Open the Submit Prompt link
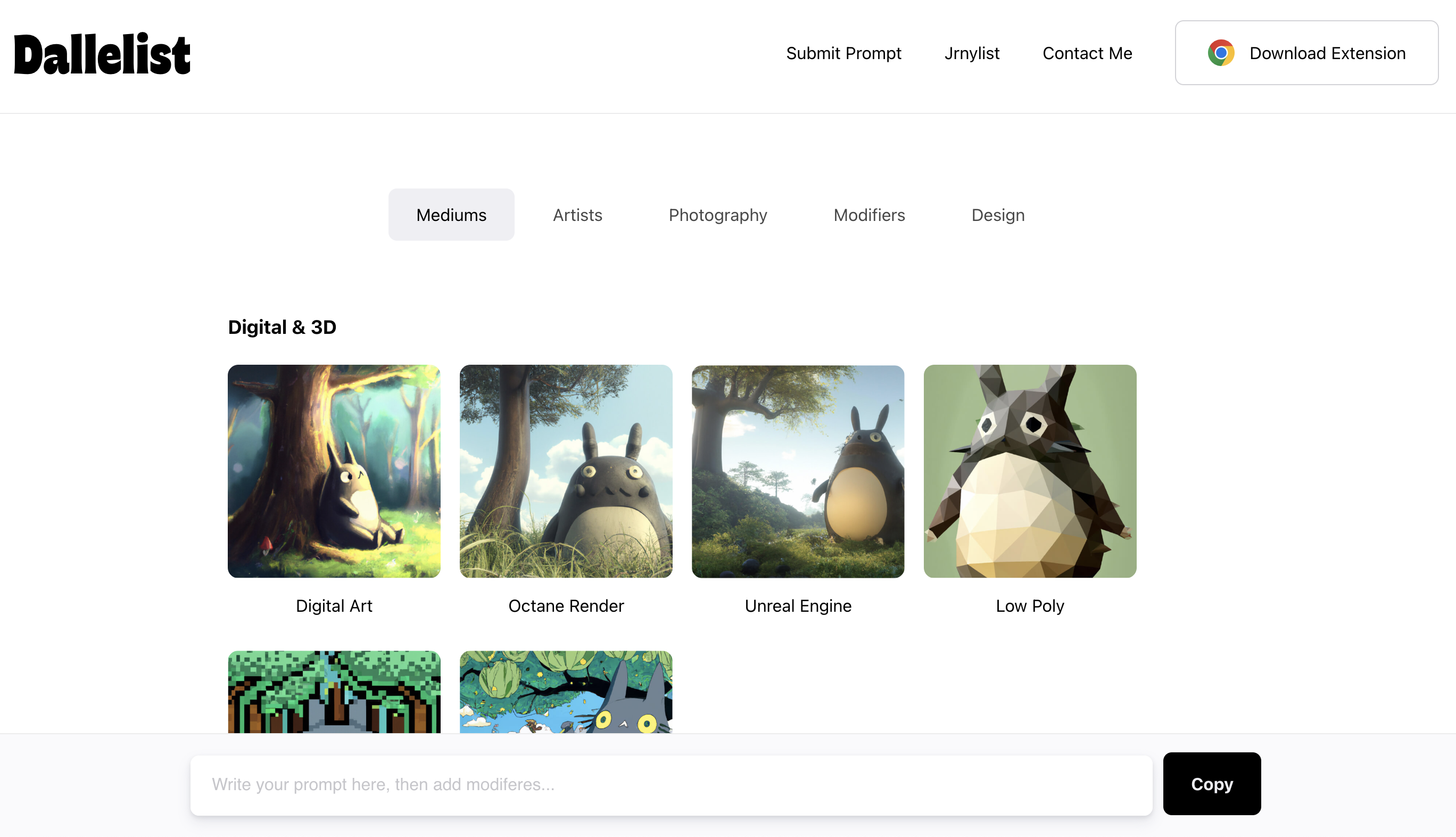This screenshot has width=1456, height=837. click(x=843, y=53)
